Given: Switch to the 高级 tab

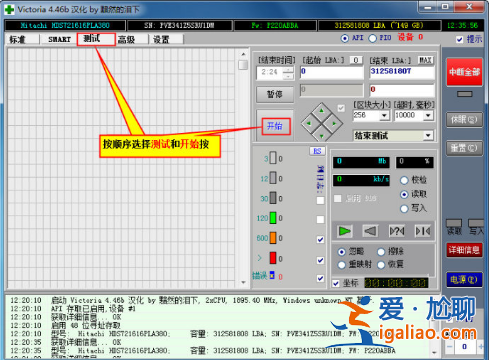Looking at the screenshot, I should tap(127, 39).
